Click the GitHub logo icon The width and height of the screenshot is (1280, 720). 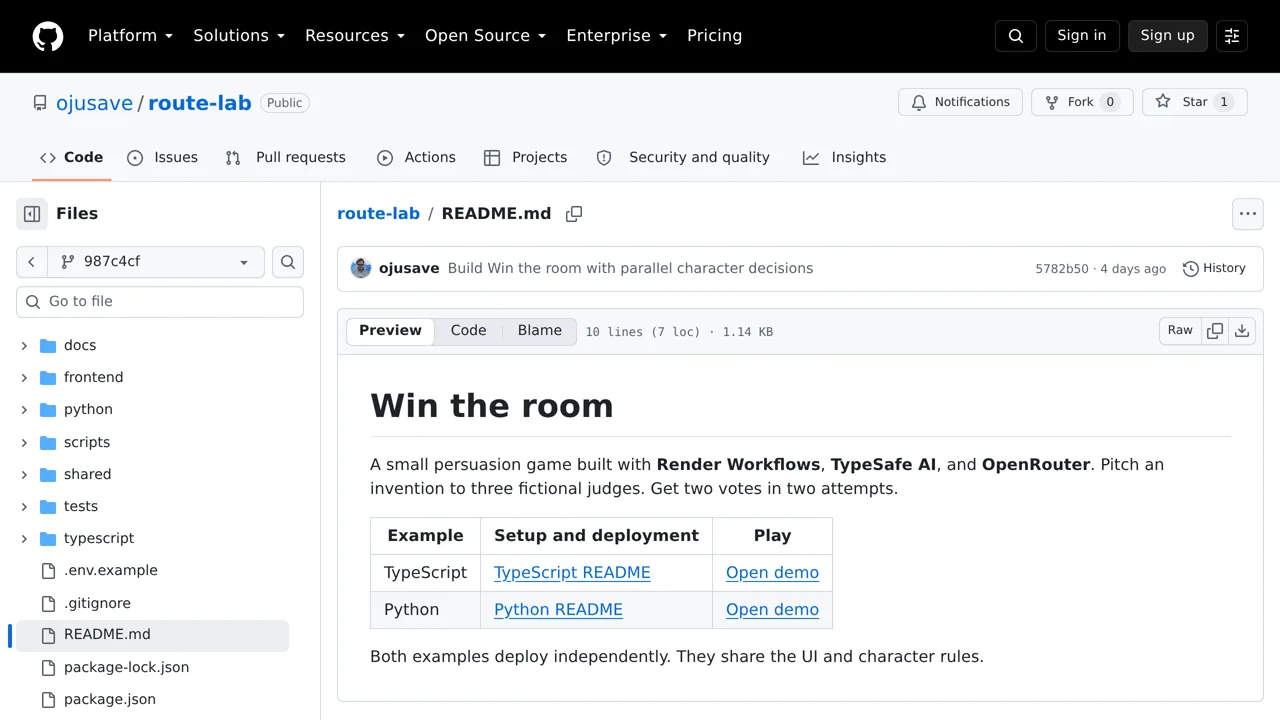coord(48,36)
